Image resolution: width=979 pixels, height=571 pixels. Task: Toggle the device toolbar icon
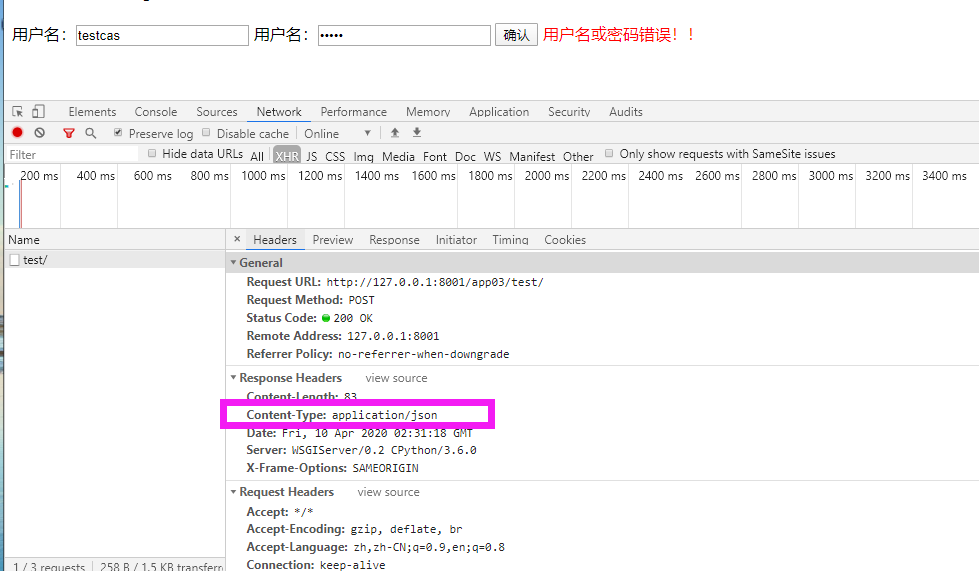tap(39, 112)
